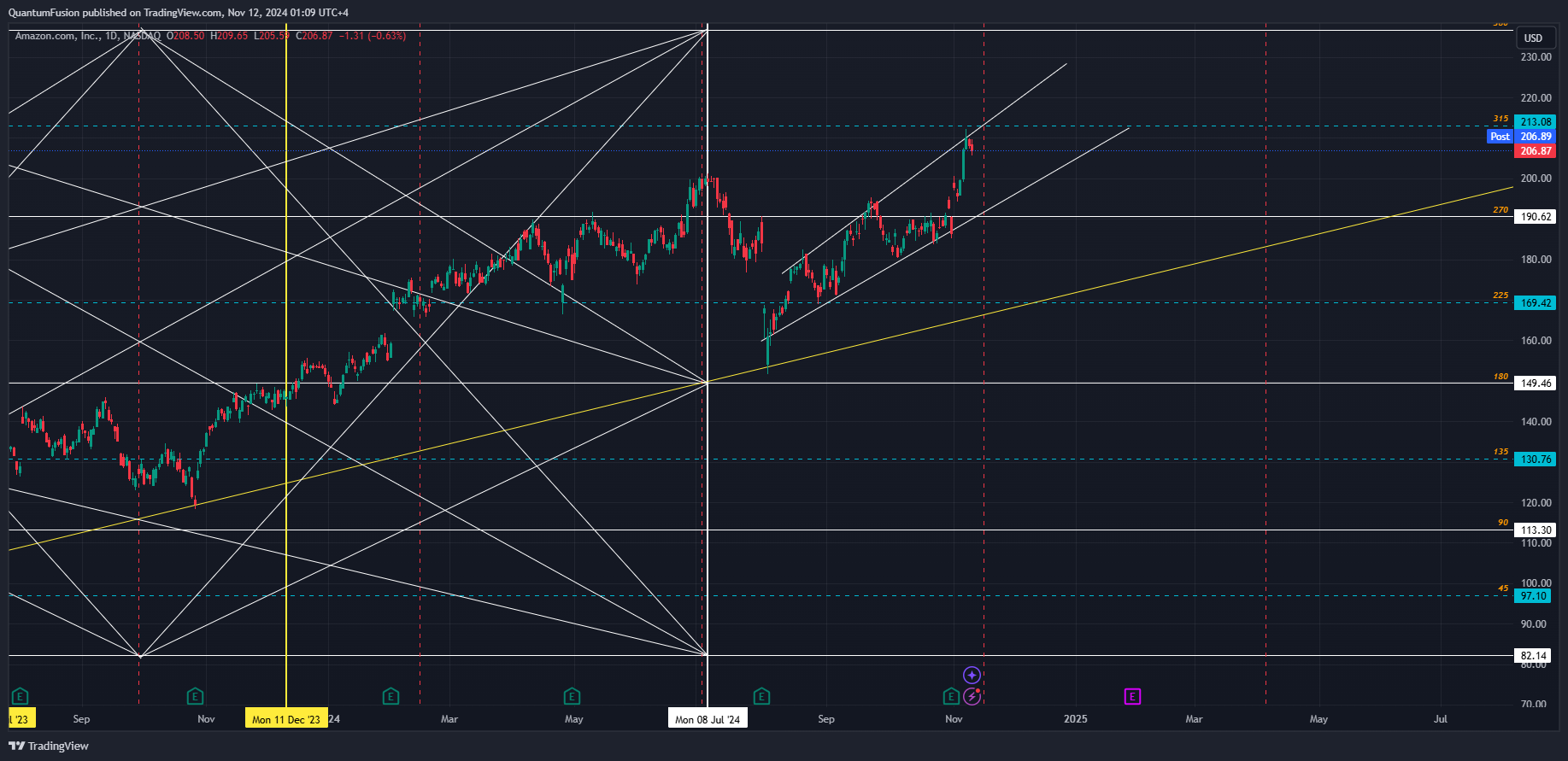1568x761 pixels.
Task: Select the 190.62 price level label
Action: coord(1536,217)
